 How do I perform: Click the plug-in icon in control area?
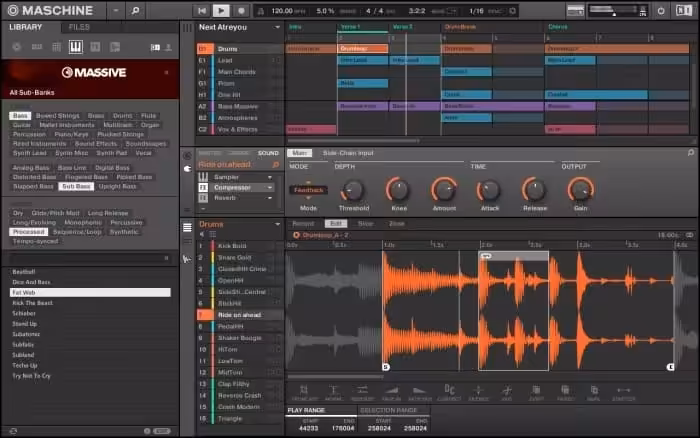pos(188,169)
